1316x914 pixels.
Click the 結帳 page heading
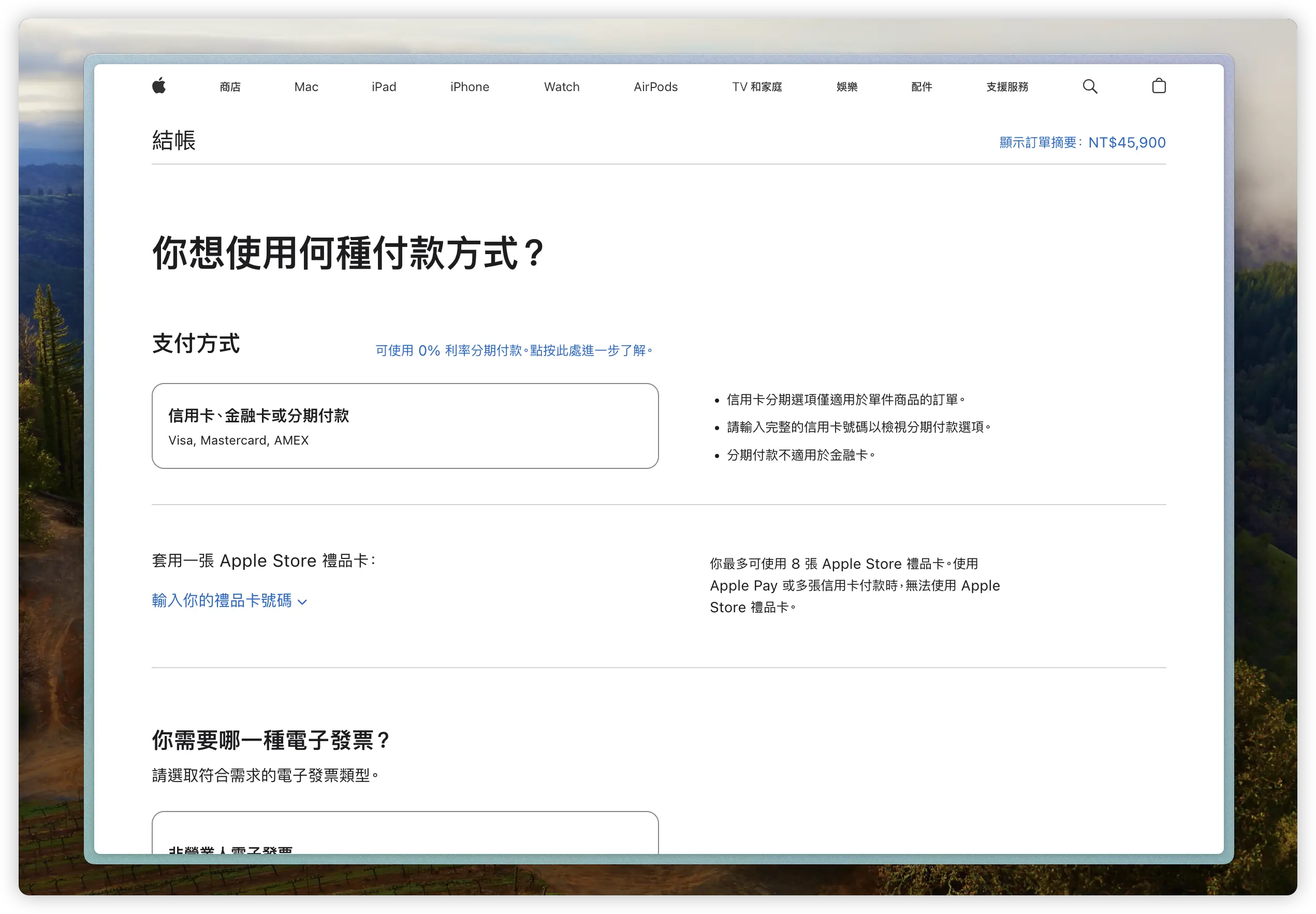click(173, 140)
